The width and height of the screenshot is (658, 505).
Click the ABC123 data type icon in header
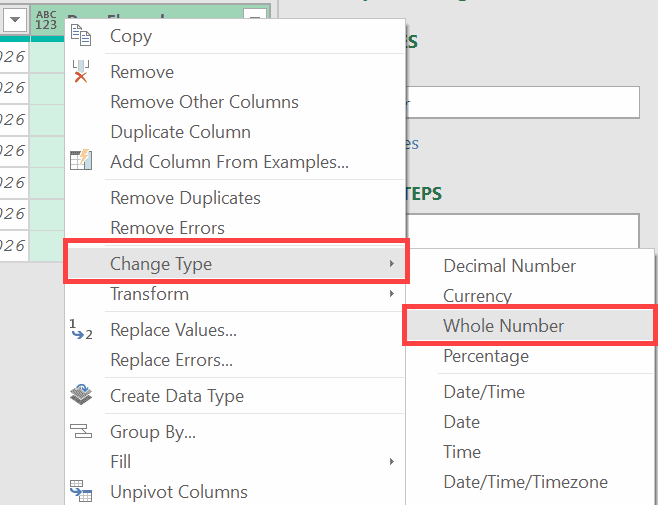[x=46, y=21]
